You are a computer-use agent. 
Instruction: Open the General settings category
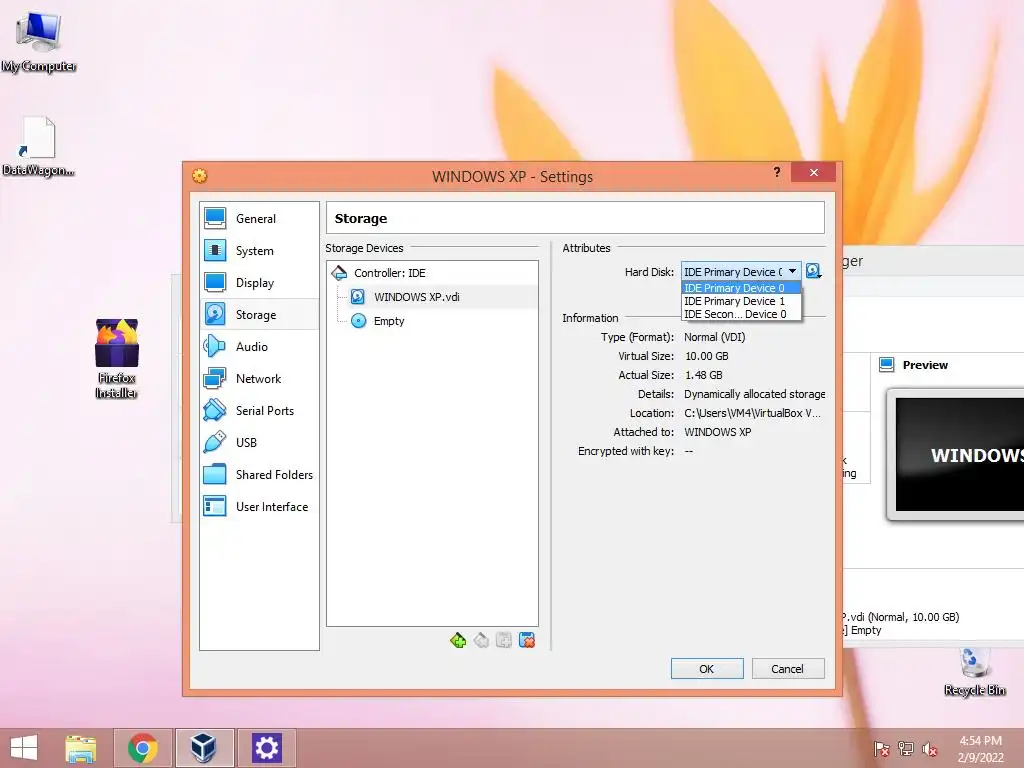click(259, 219)
